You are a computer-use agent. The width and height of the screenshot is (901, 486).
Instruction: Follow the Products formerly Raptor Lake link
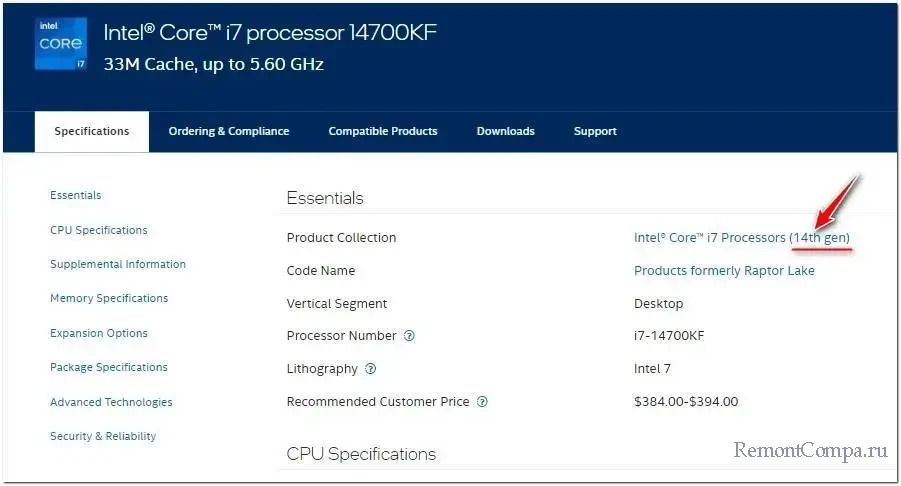(724, 271)
